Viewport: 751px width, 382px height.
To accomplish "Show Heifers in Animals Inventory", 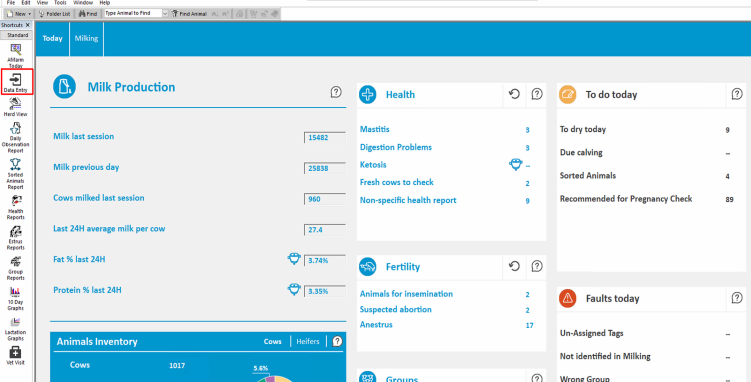I will point(307,342).
